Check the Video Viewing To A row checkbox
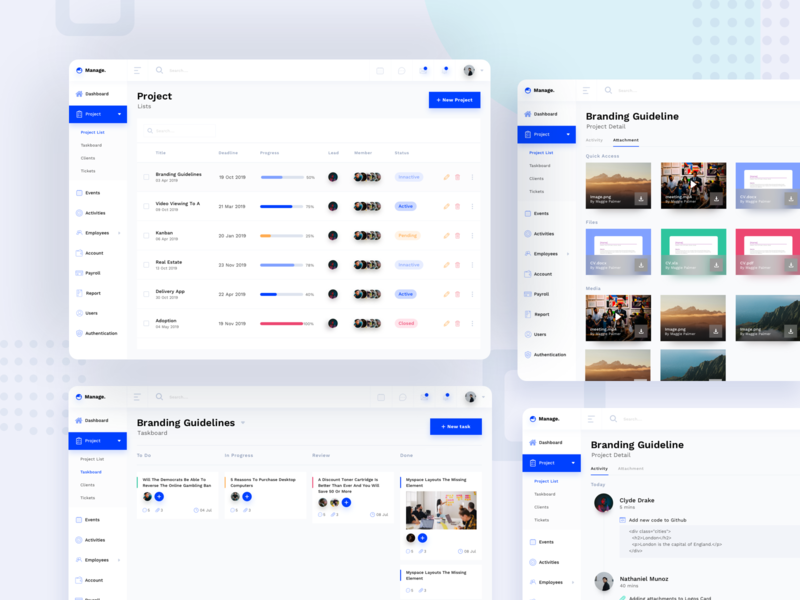The image size is (800, 600). 146,206
